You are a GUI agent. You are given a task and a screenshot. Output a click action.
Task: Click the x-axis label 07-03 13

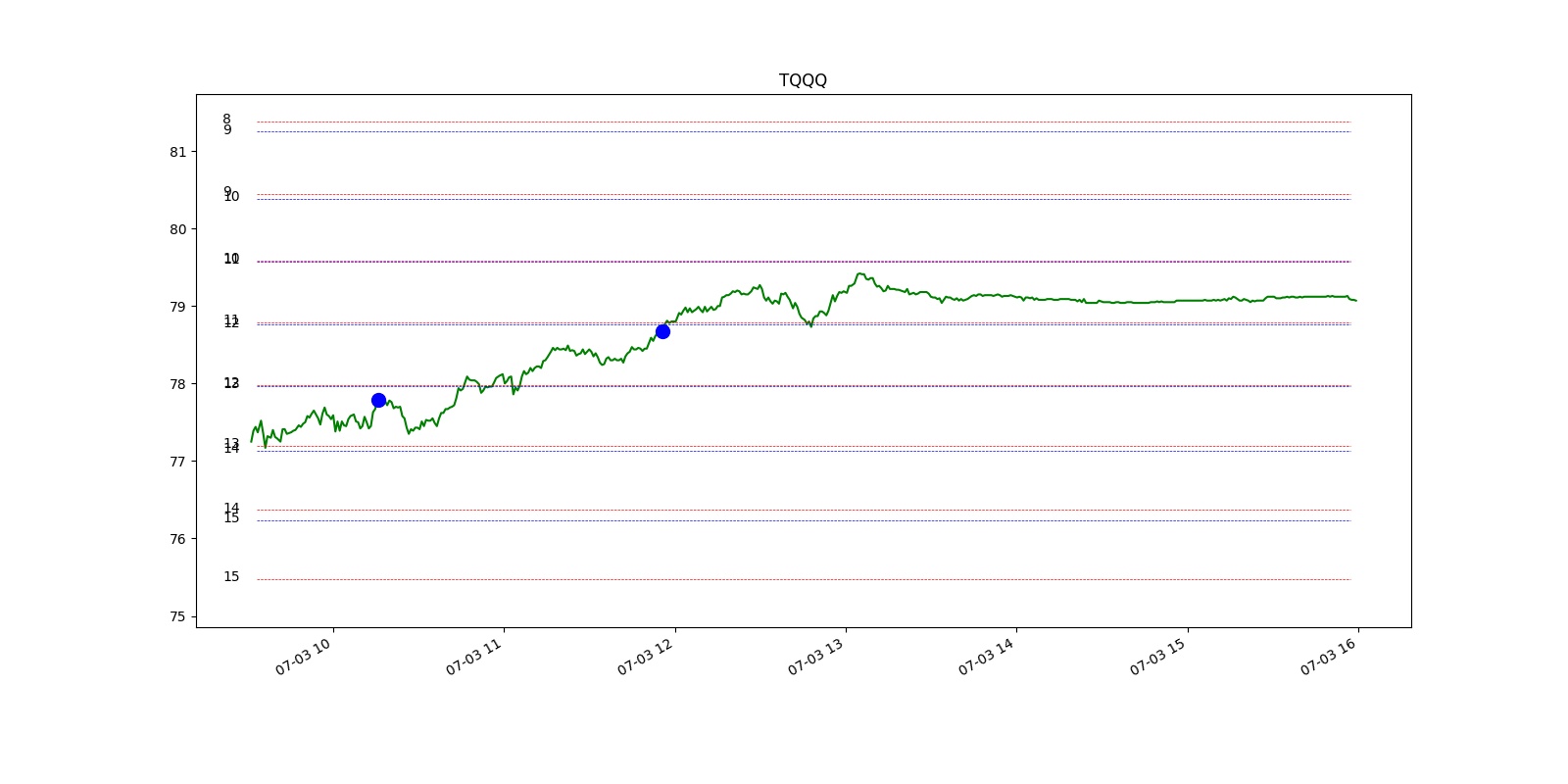pyautogui.click(x=816, y=657)
